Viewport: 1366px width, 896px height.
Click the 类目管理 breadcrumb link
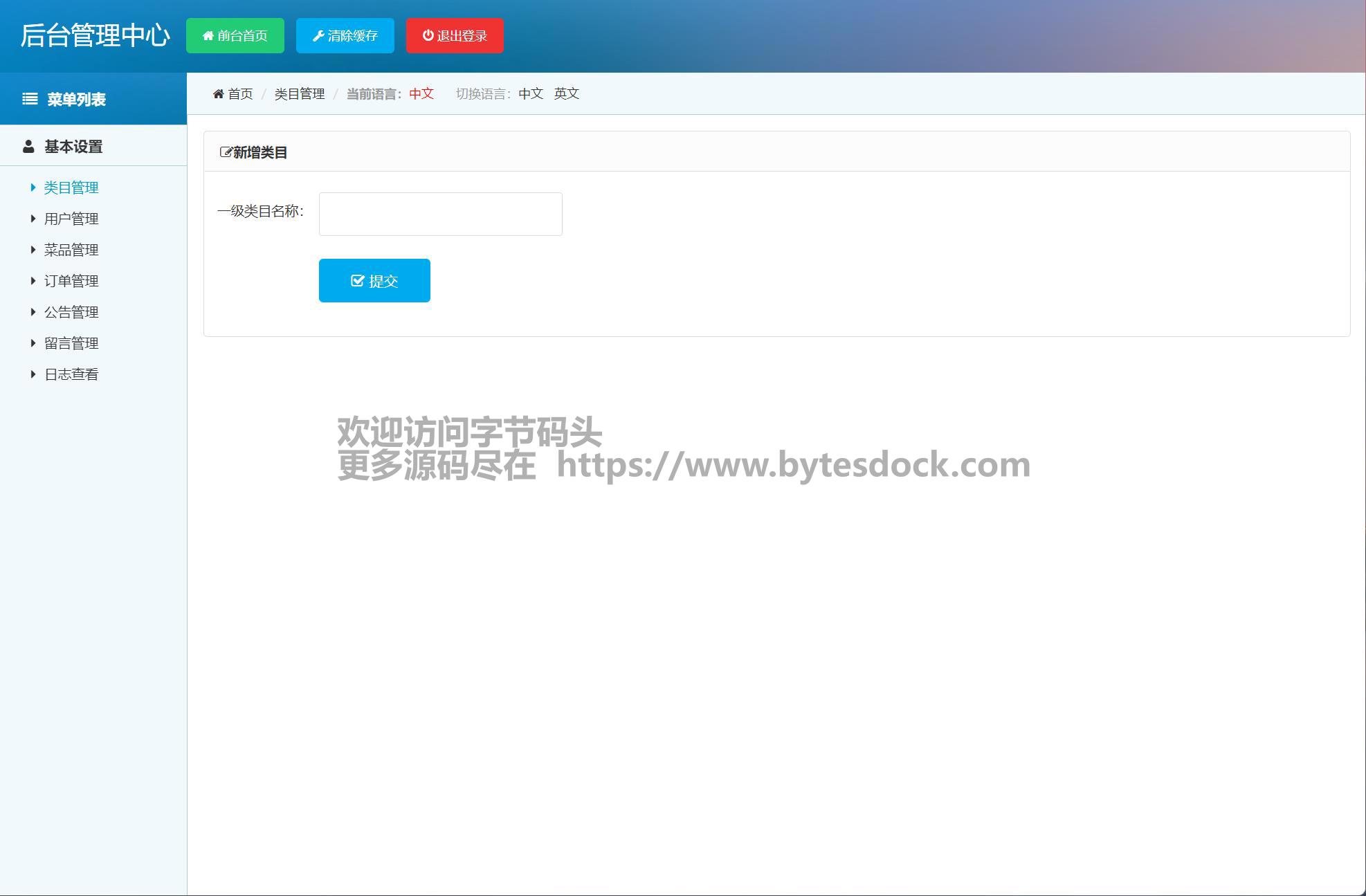(299, 93)
